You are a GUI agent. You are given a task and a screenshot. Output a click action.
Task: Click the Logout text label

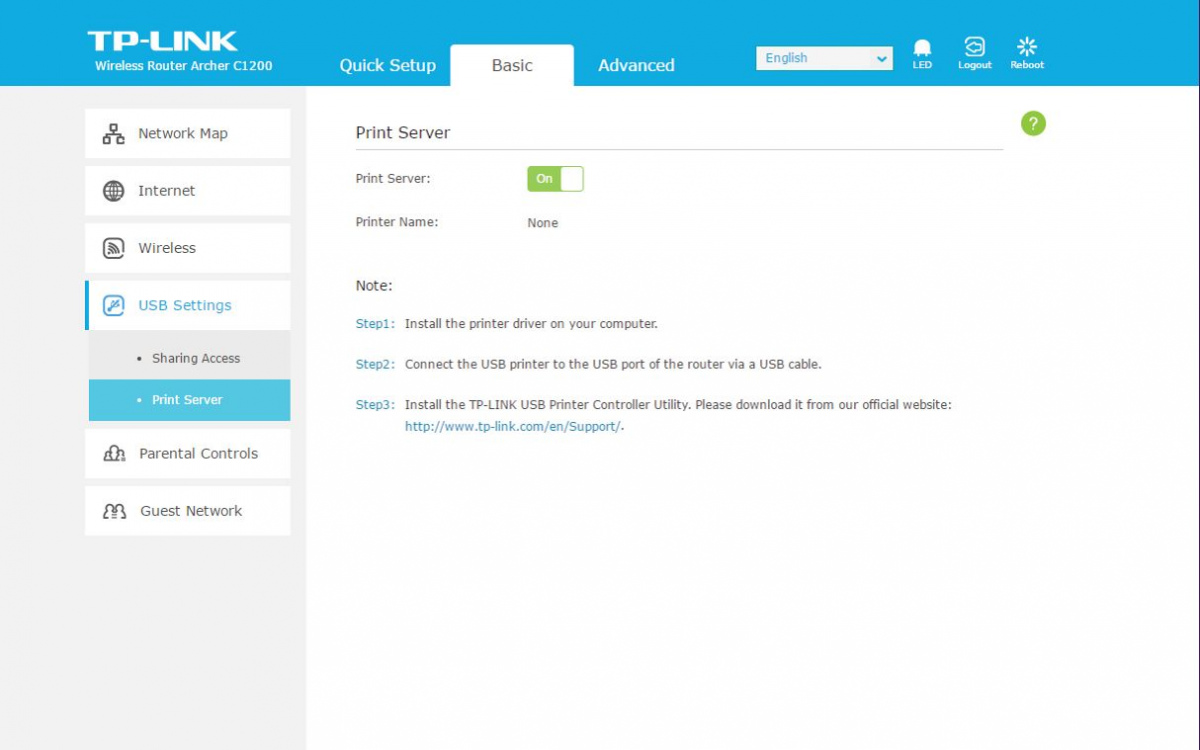(975, 65)
